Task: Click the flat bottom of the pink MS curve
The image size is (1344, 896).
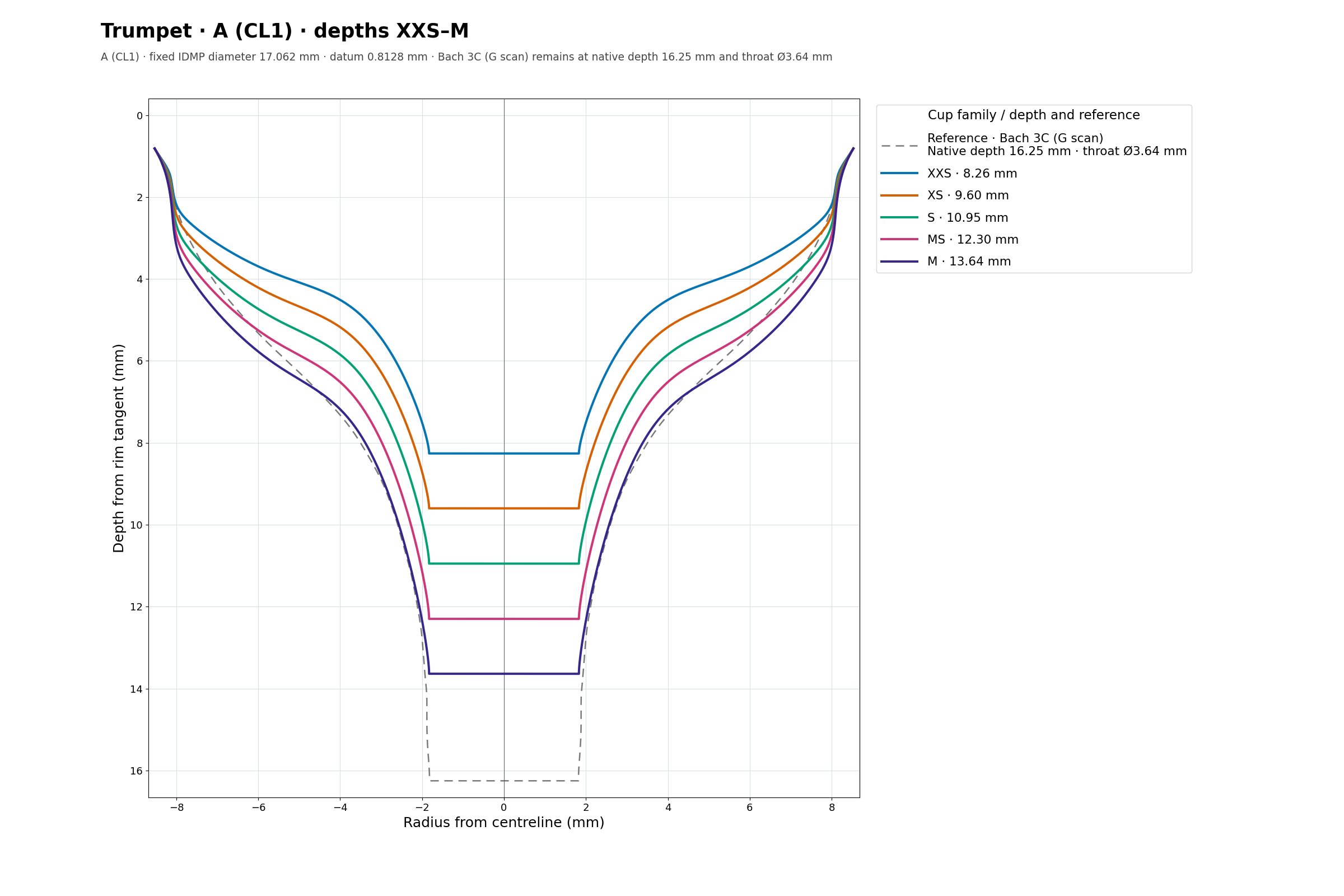Action: (503, 619)
